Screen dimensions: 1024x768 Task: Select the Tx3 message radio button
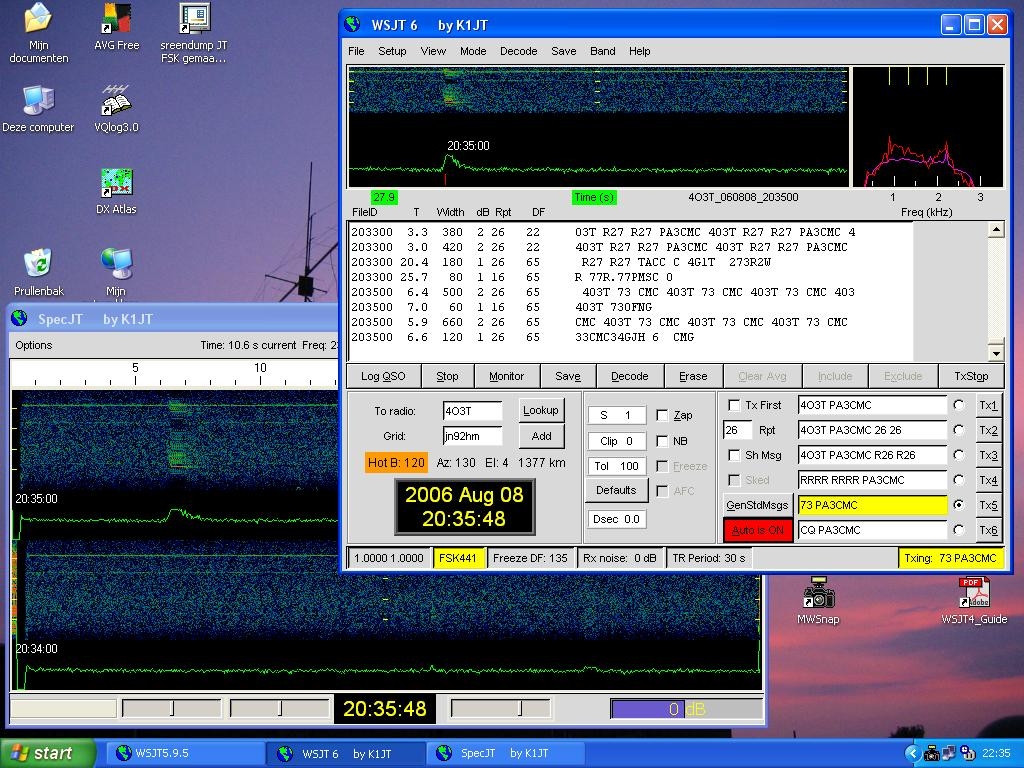coord(959,455)
